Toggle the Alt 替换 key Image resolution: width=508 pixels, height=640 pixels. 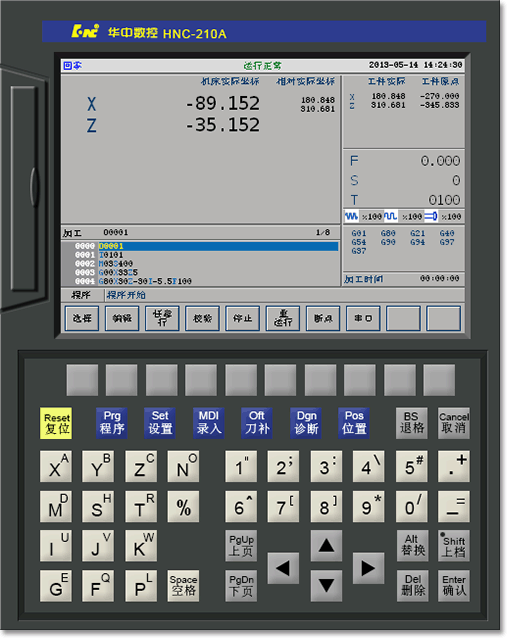(x=413, y=546)
